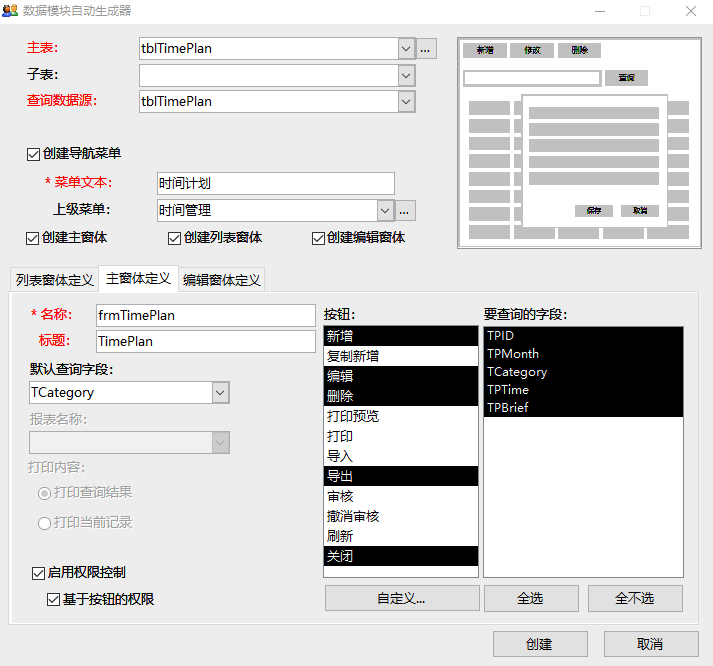Click the app icon in title bar
The height and width of the screenshot is (666, 713).
tap(10, 10)
